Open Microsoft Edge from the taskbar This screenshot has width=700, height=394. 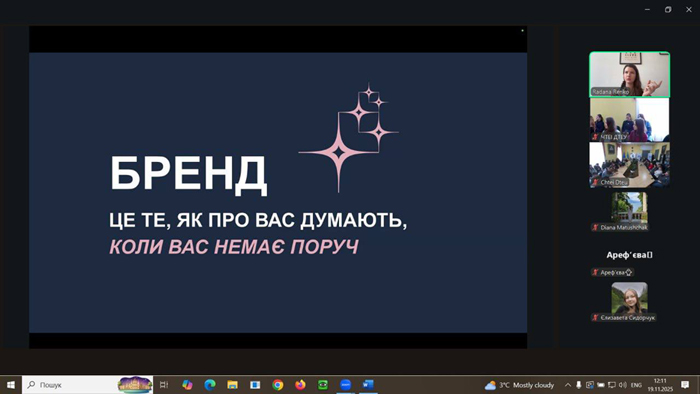tap(210, 385)
